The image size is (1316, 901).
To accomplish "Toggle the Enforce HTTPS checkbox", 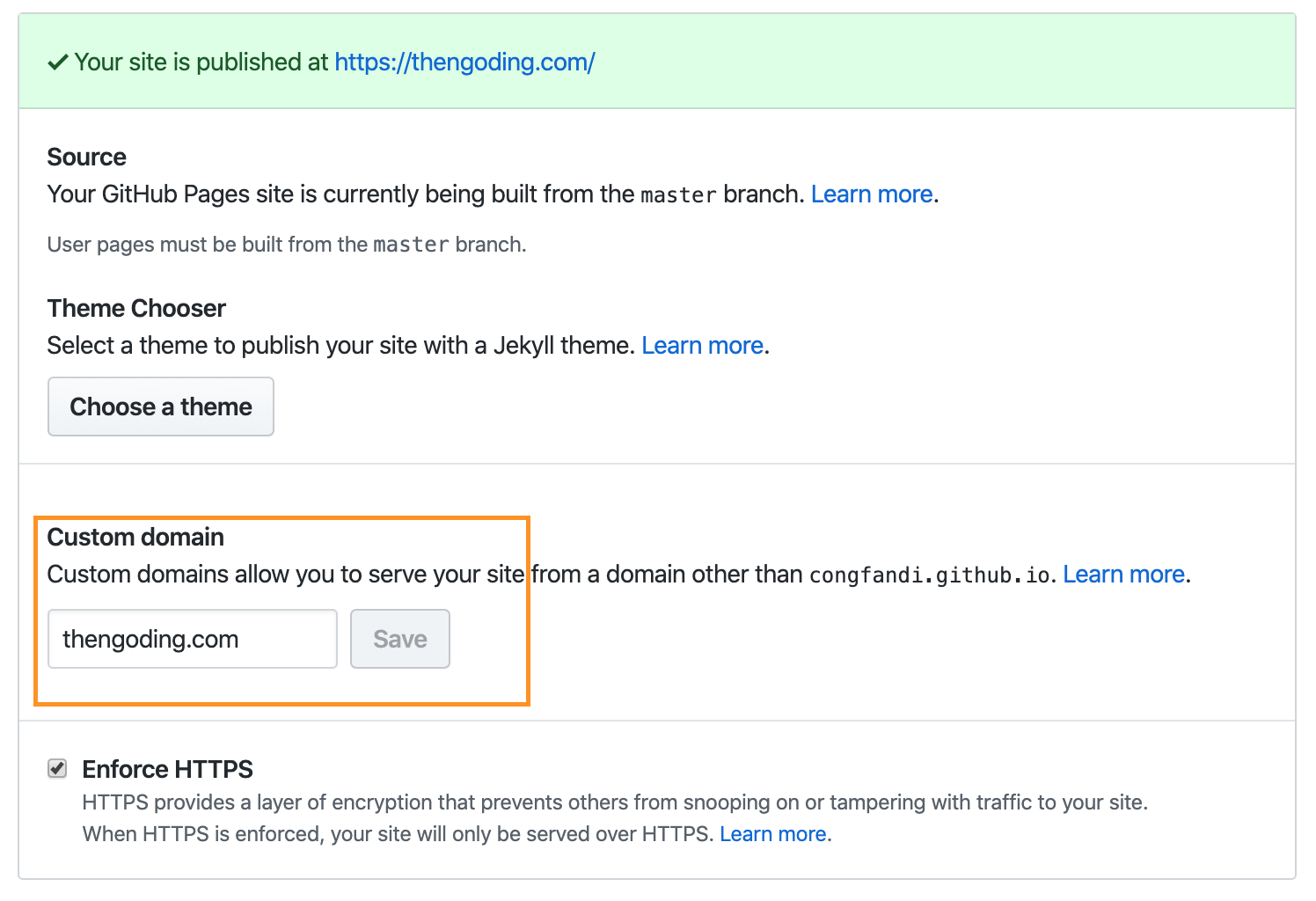I will pyautogui.click(x=57, y=769).
